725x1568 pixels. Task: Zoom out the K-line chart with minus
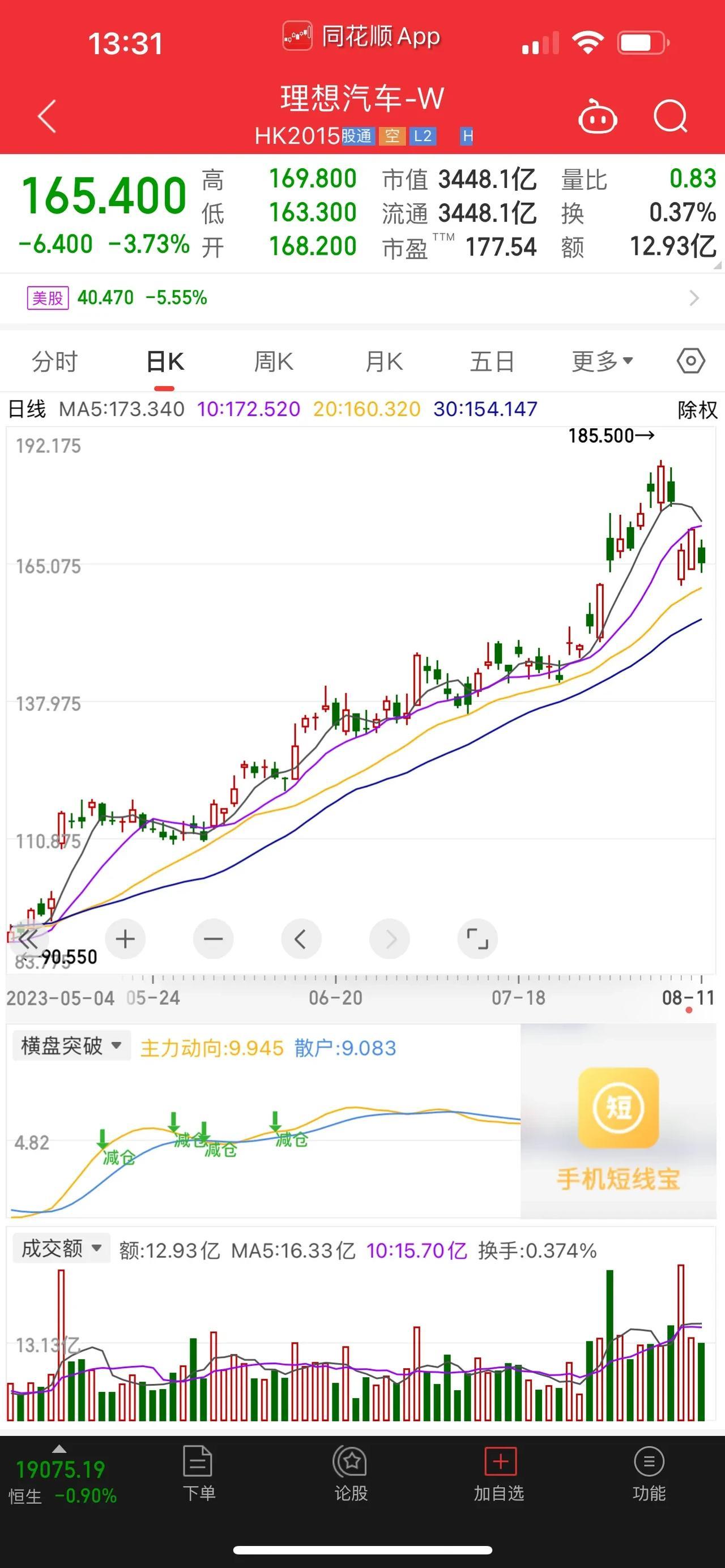point(213,939)
